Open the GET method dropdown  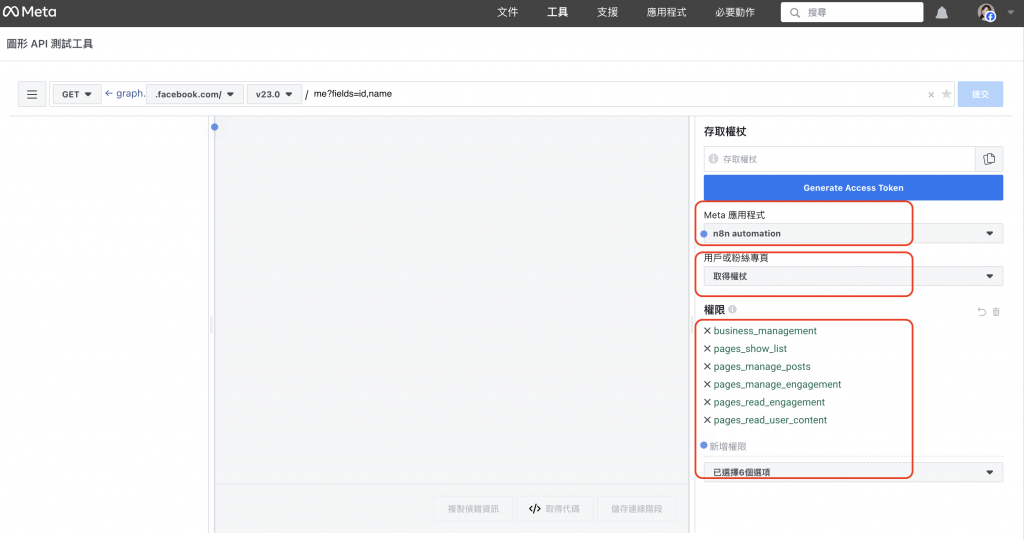[77, 95]
